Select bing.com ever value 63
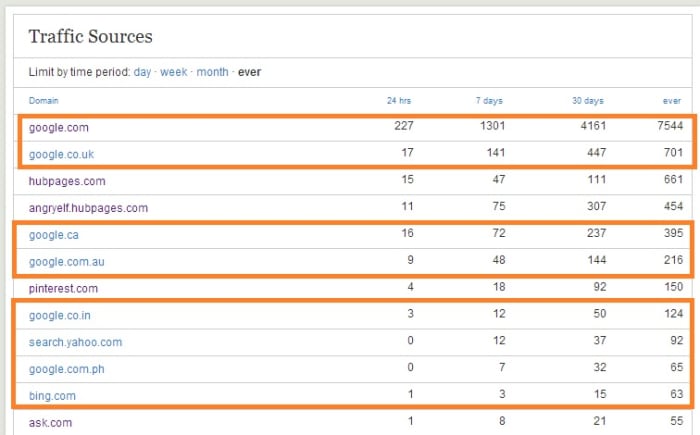 676,394
